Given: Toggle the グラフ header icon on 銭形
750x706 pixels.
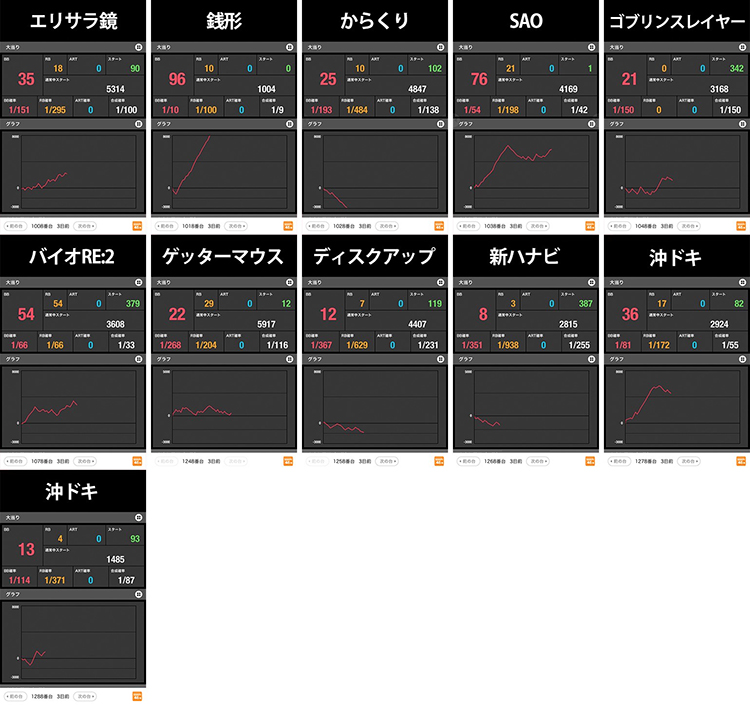Looking at the screenshot, I should point(289,124).
